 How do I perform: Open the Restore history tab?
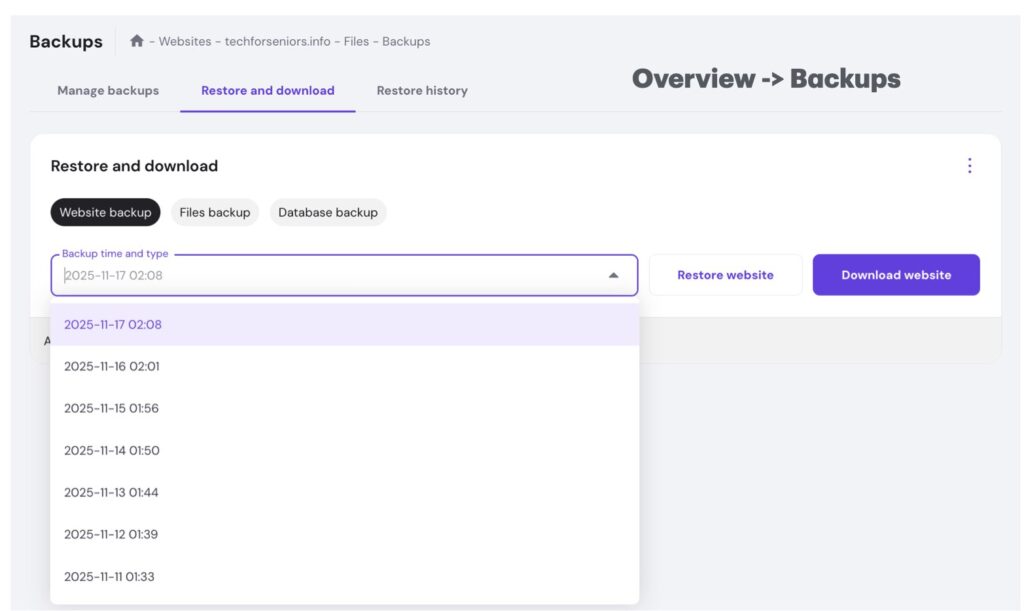422,90
